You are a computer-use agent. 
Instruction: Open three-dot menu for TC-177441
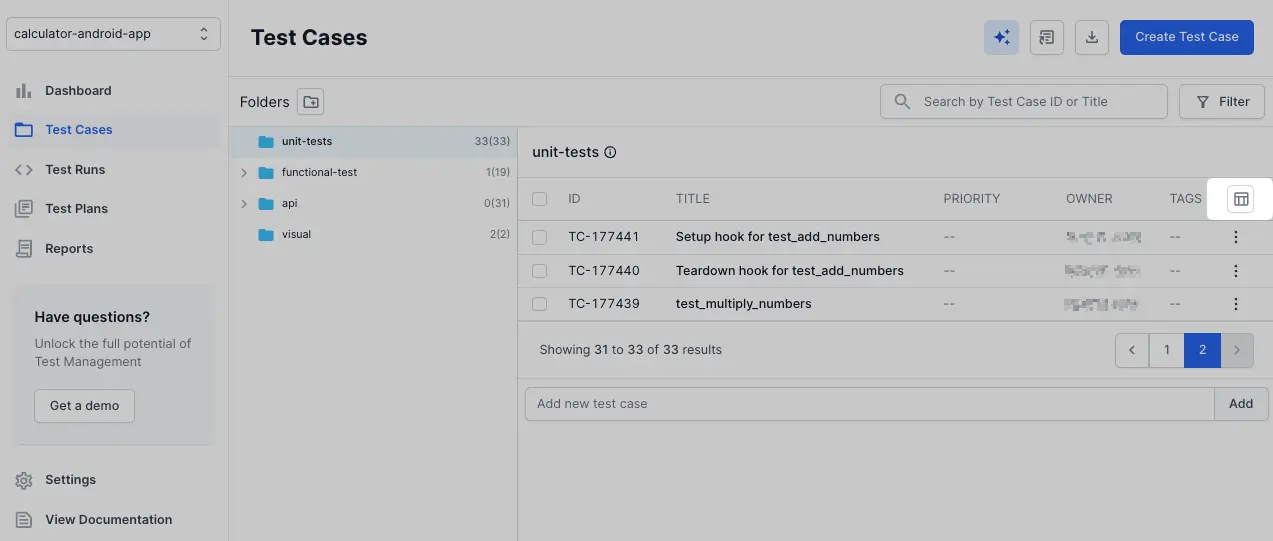1236,237
